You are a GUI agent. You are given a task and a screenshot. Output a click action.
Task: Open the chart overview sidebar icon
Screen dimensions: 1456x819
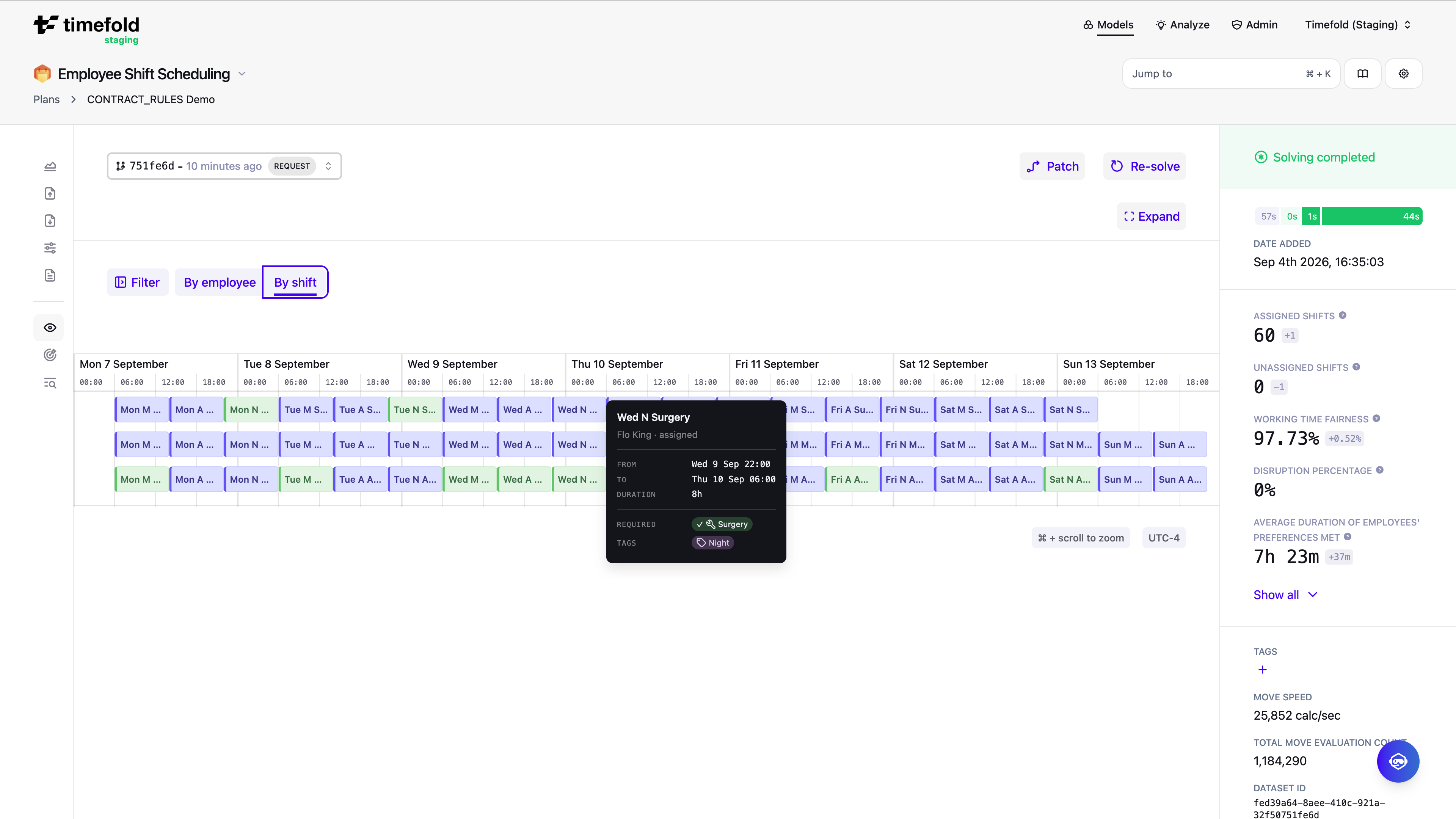point(50,166)
